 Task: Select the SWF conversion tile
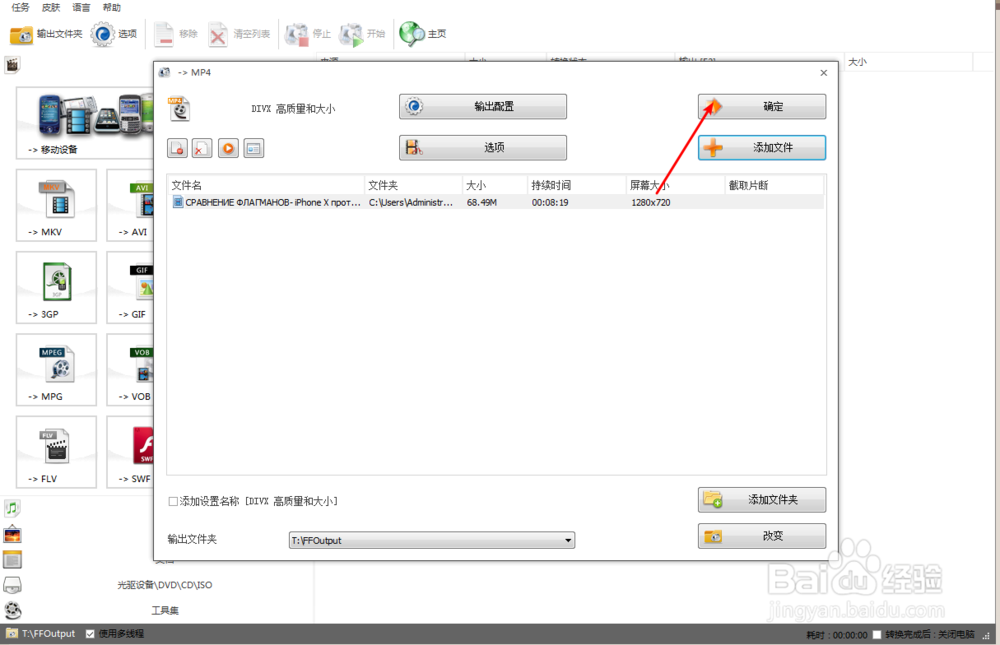130,452
